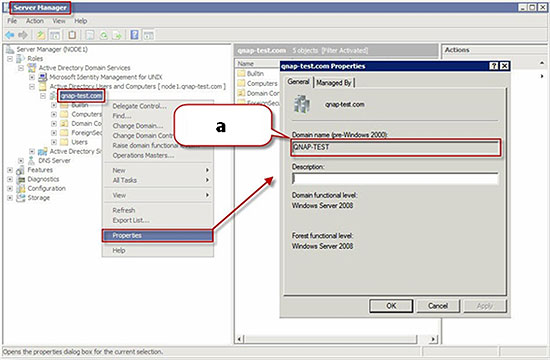The image size is (550, 360).
Task: Select the General tab in Properties dialog
Action: (299, 82)
